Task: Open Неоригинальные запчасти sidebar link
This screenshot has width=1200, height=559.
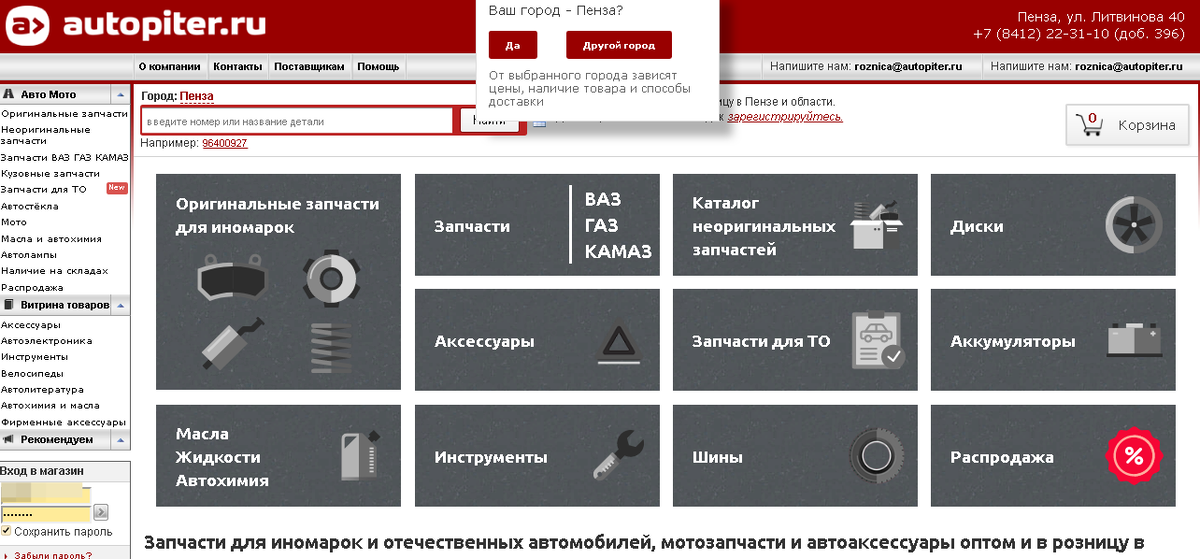Action: (x=45, y=135)
